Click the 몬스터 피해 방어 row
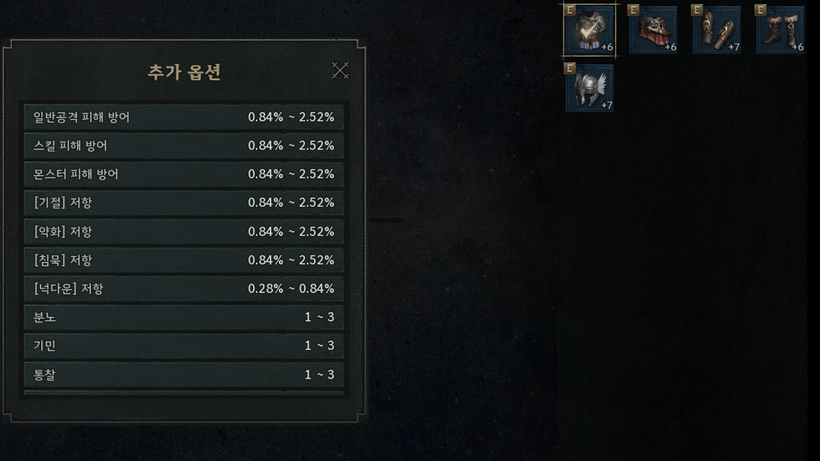 click(x=184, y=174)
